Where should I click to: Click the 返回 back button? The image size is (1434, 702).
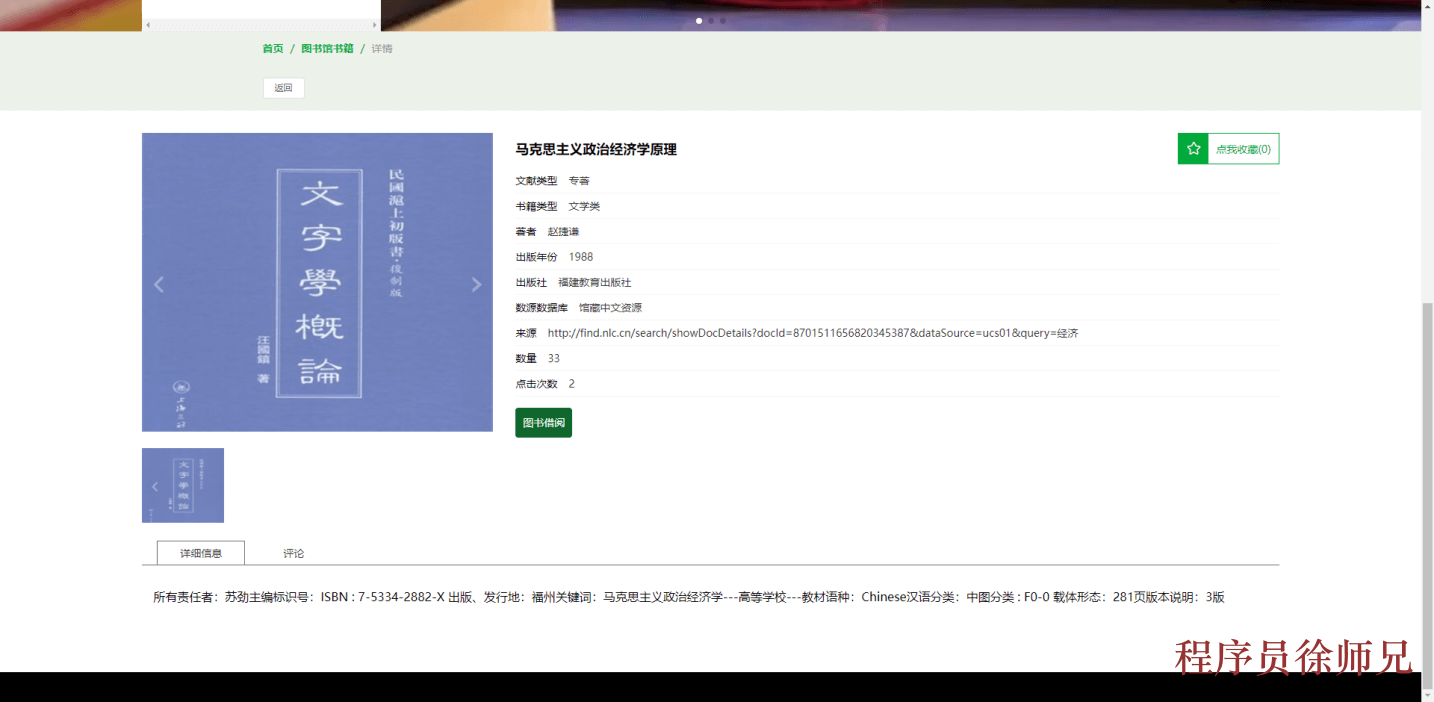pos(283,87)
